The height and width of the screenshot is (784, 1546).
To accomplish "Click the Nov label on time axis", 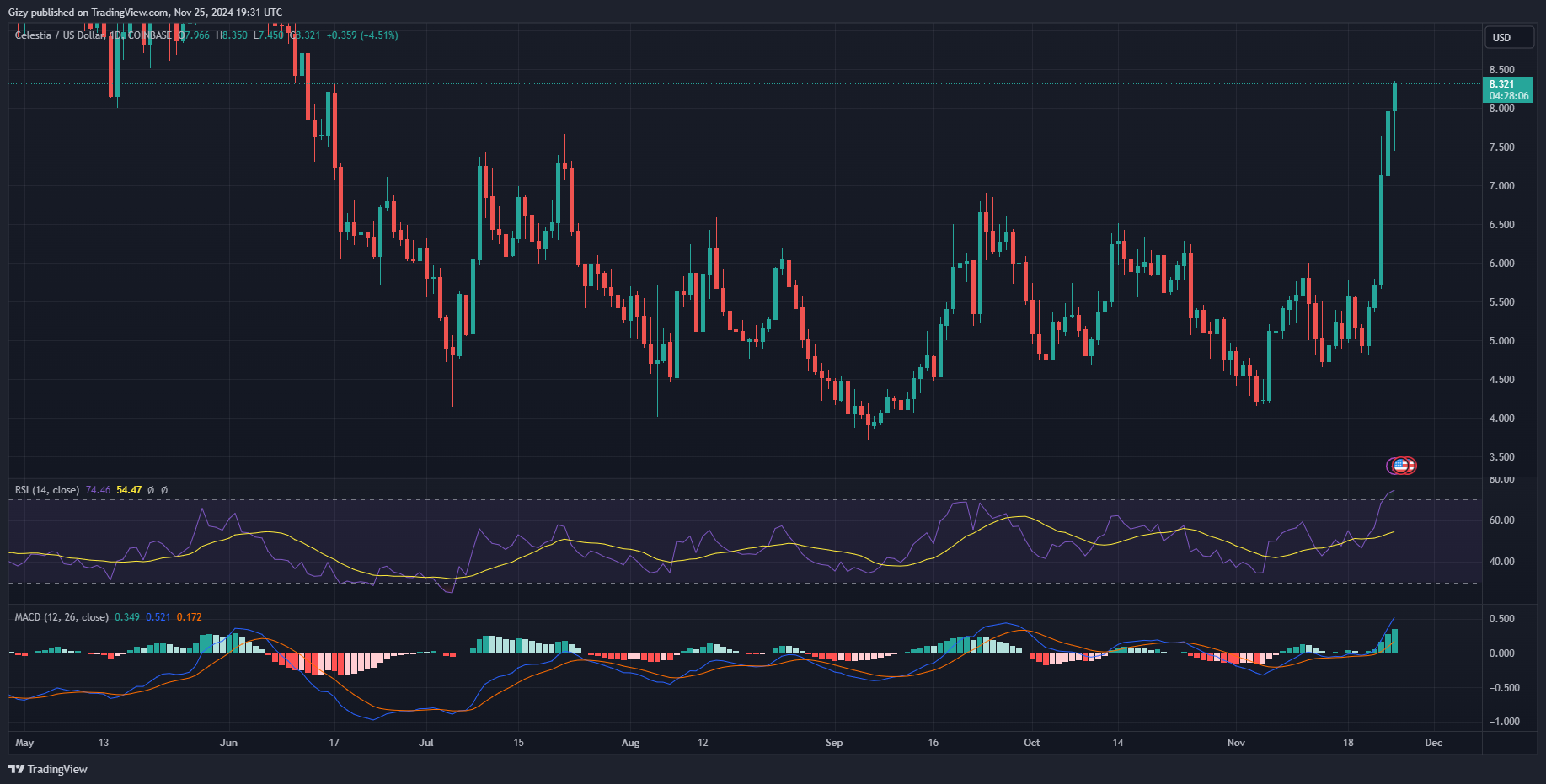I will (1236, 743).
